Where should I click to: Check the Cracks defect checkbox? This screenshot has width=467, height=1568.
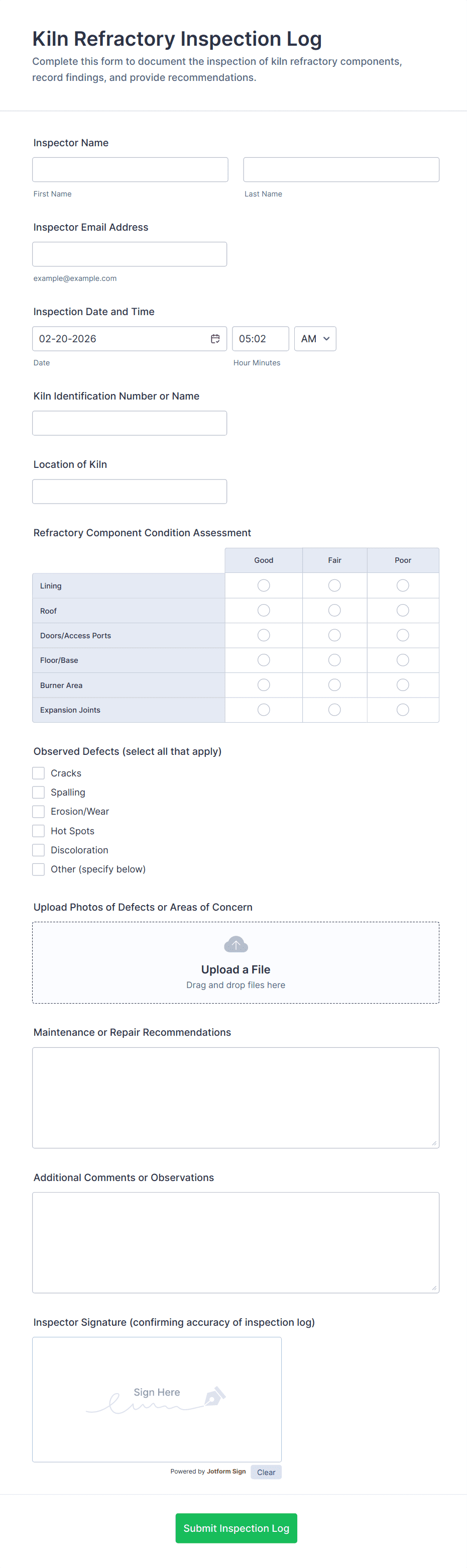pyautogui.click(x=39, y=773)
